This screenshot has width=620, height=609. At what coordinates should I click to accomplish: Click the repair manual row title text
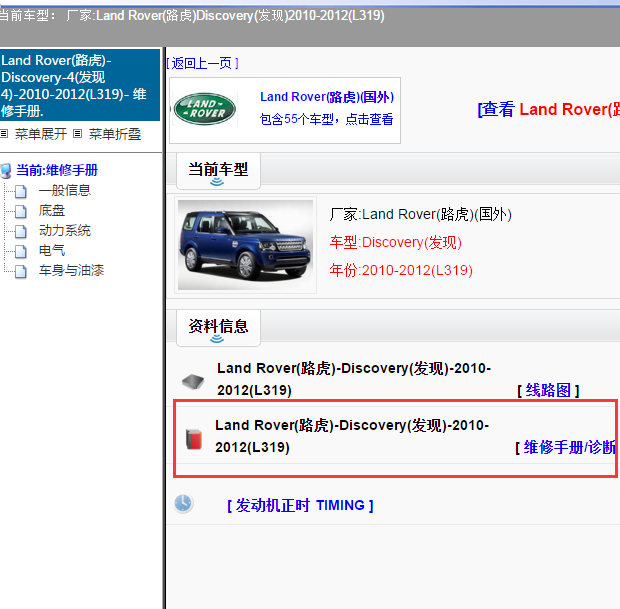352,436
